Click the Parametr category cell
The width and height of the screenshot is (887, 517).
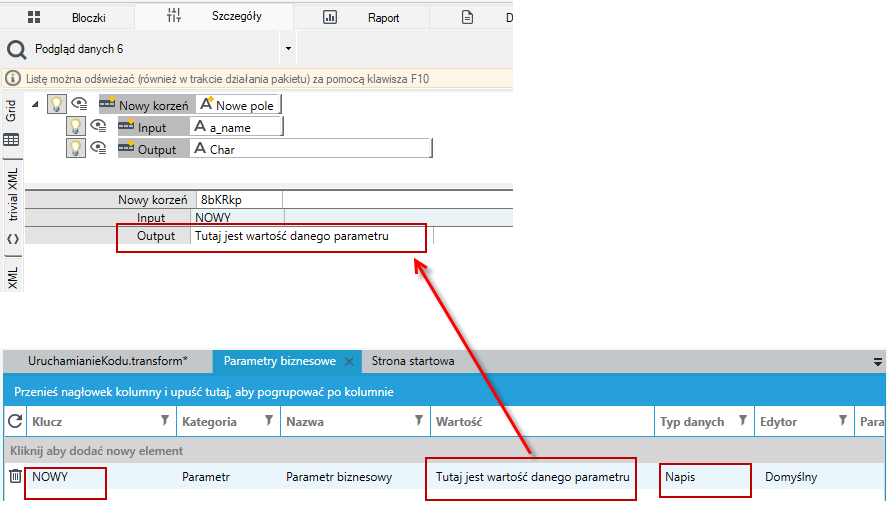pyautogui.click(x=229, y=477)
